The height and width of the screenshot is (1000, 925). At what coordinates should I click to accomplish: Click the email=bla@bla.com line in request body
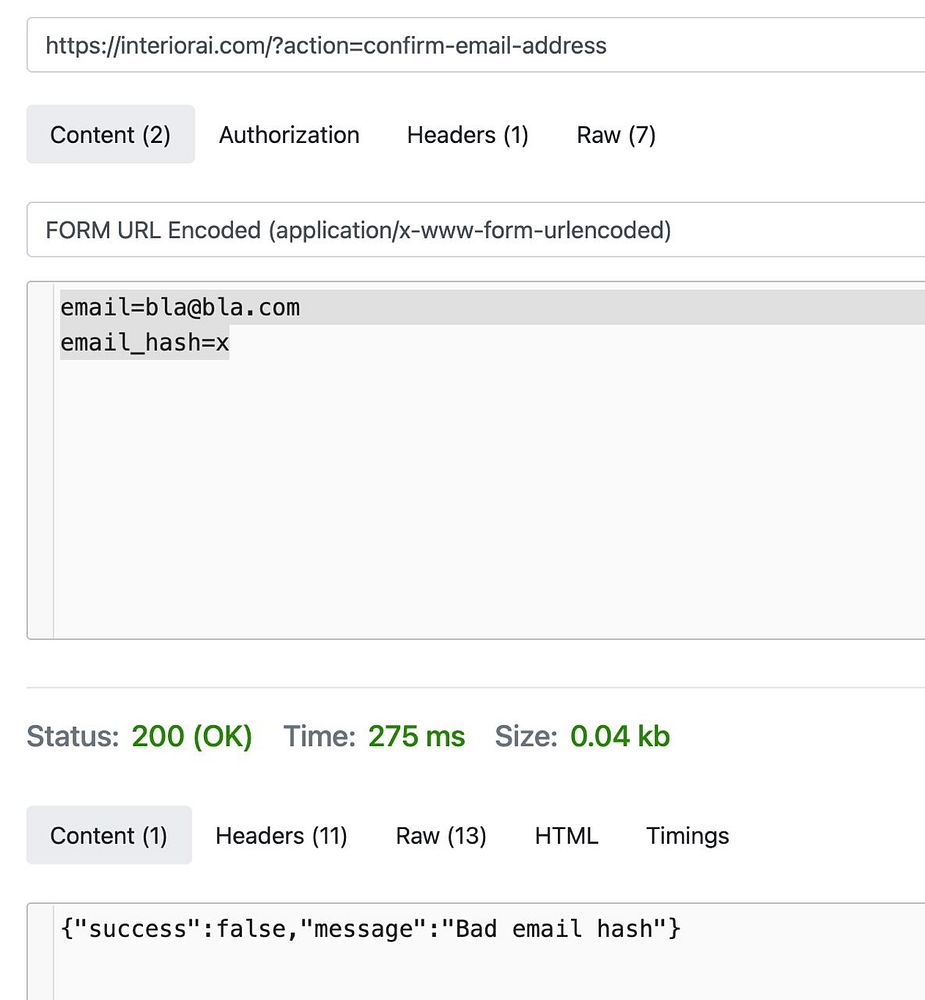[180, 307]
